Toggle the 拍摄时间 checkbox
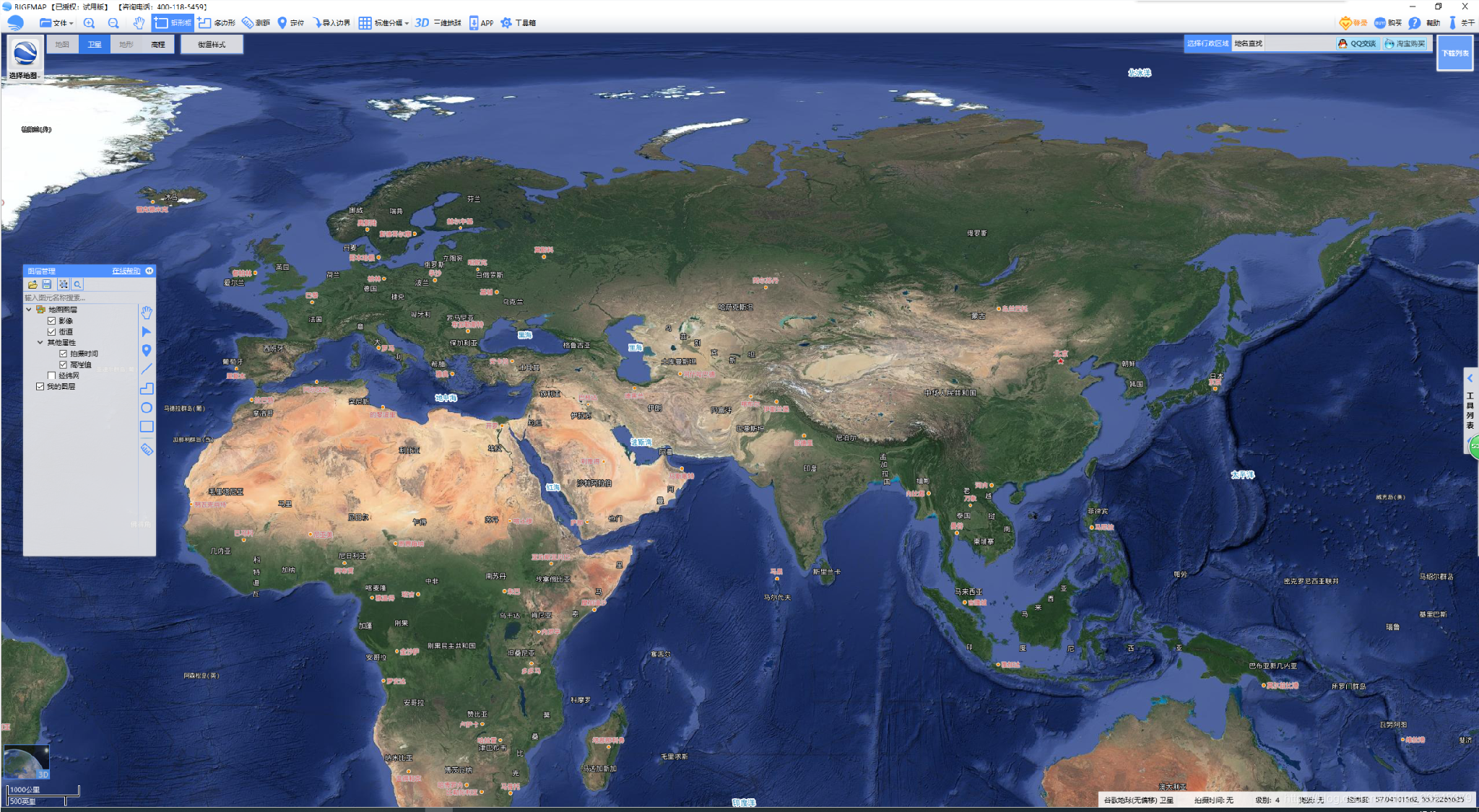The width and height of the screenshot is (1479, 812). click(64, 354)
